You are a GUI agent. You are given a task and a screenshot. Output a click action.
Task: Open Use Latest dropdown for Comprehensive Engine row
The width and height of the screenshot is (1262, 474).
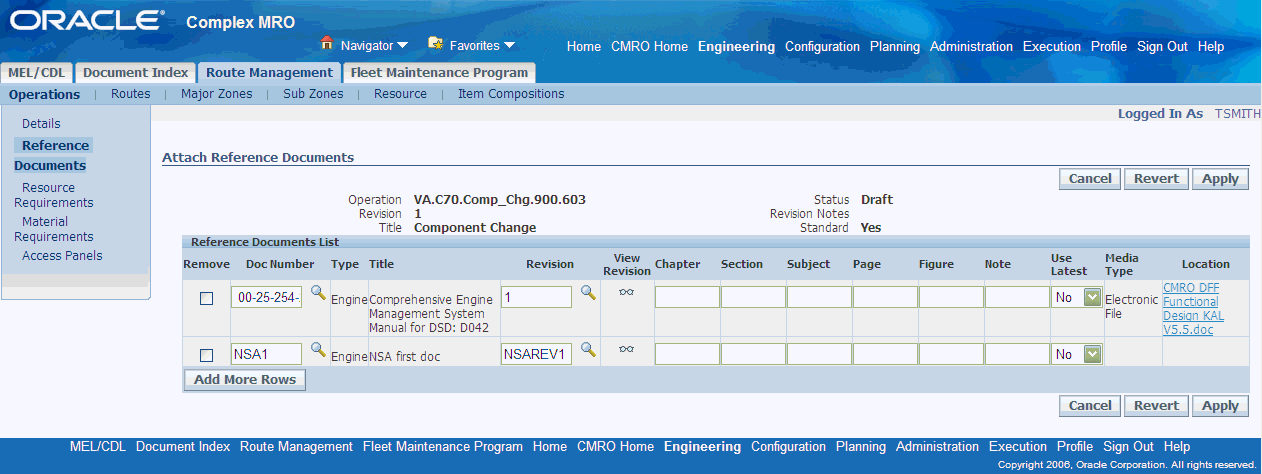(1093, 297)
